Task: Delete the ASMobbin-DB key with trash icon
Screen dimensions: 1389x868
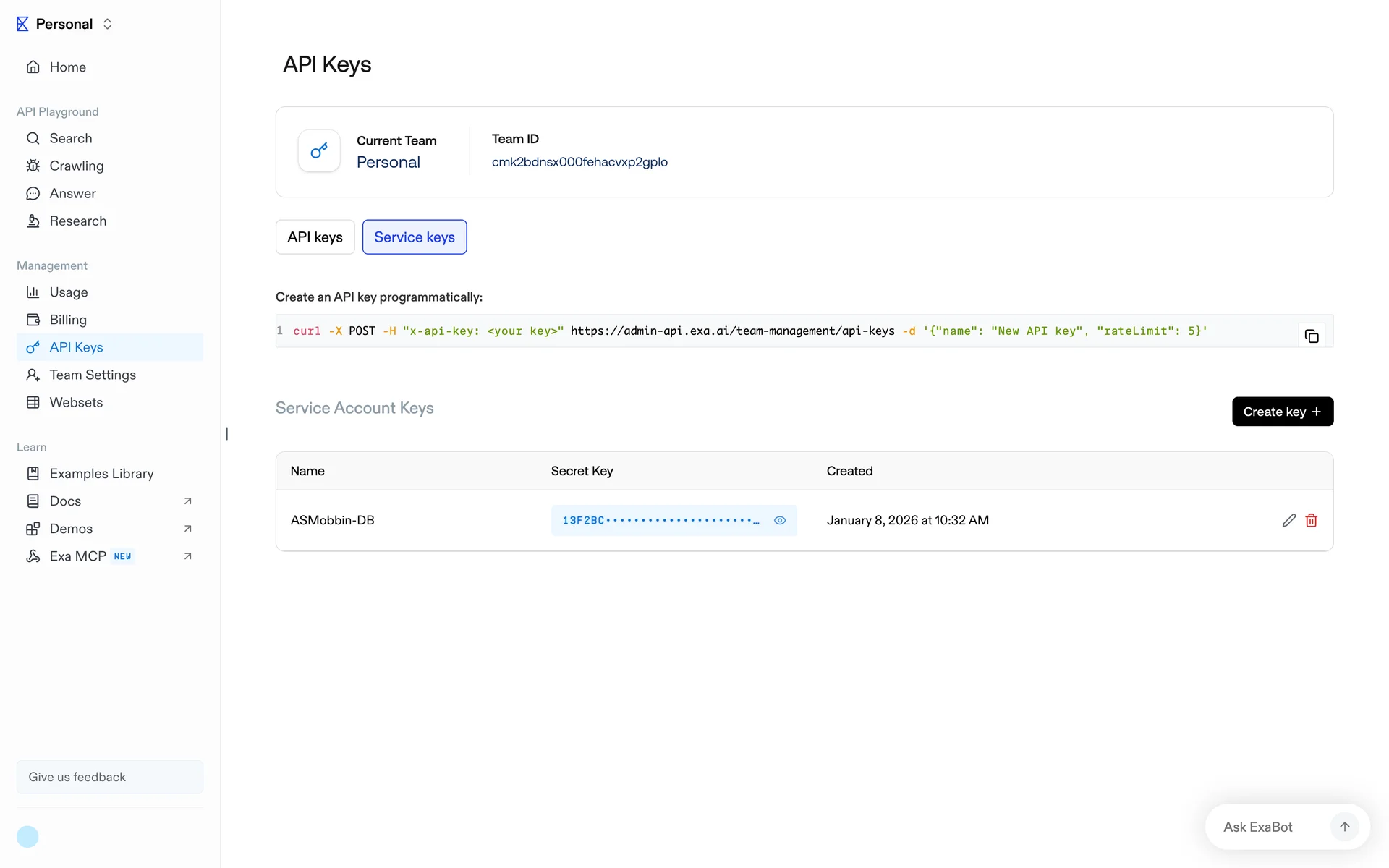Action: 1311,520
